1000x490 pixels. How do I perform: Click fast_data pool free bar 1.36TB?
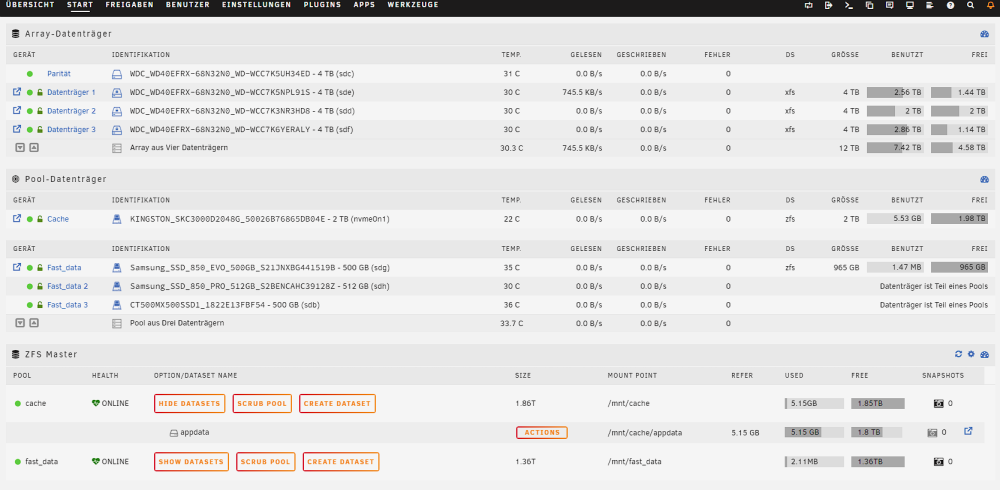click(x=878, y=461)
